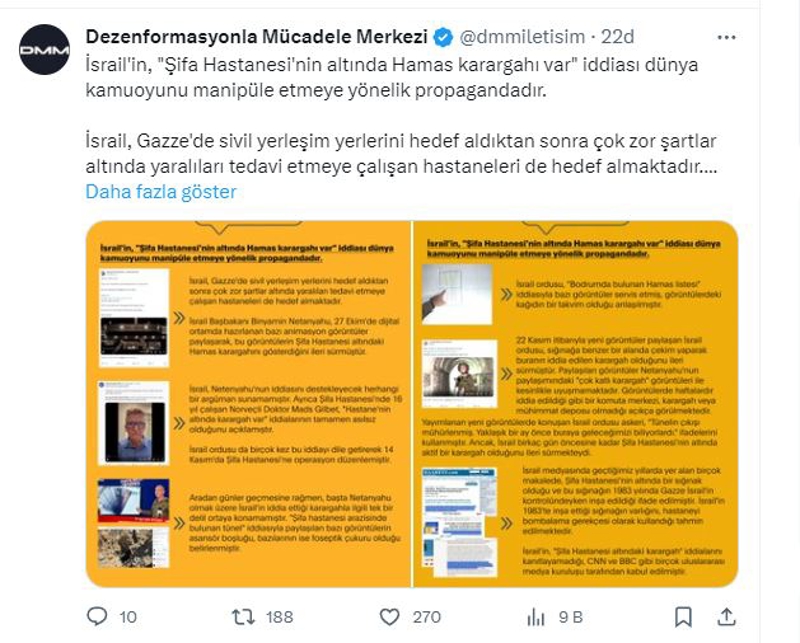The height and width of the screenshot is (643, 800).
Task: Open the three-dot more options menu
Action: (x=727, y=37)
